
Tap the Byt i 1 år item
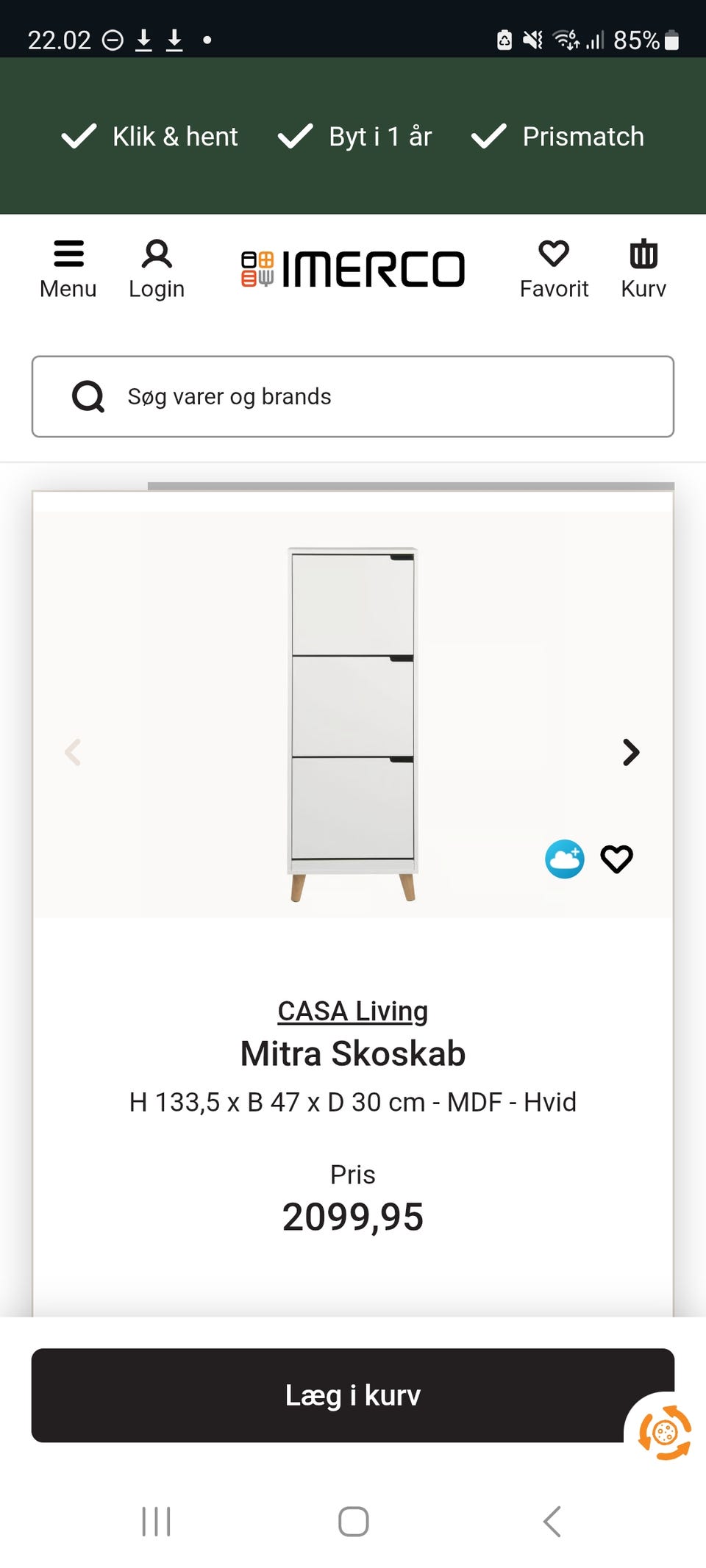point(355,137)
